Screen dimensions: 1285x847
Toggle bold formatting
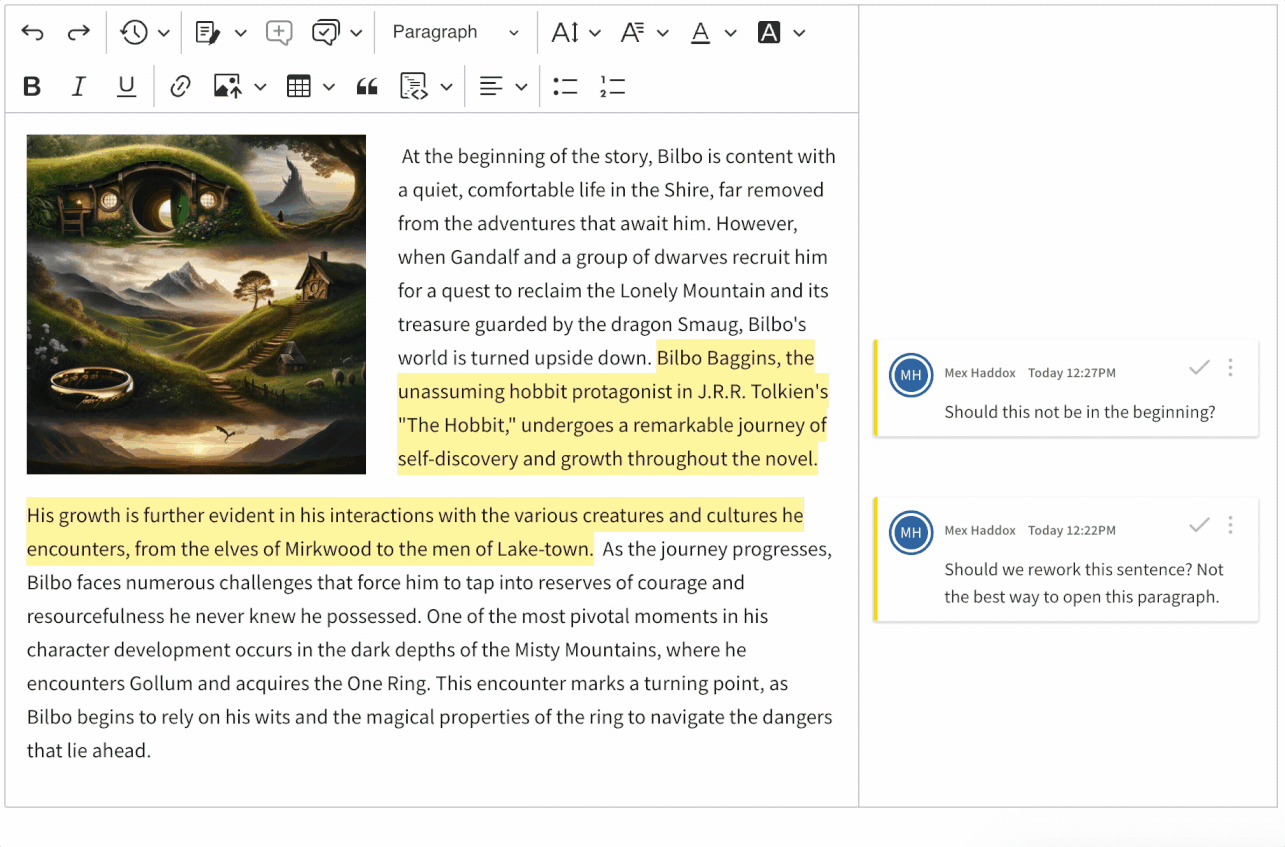click(x=32, y=87)
